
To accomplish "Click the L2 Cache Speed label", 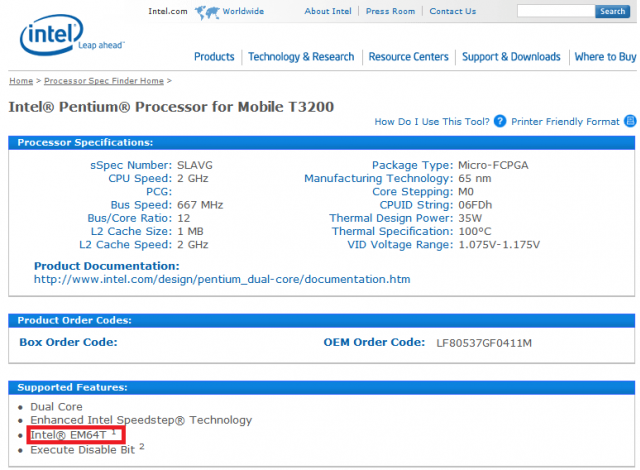I will coord(126,245).
